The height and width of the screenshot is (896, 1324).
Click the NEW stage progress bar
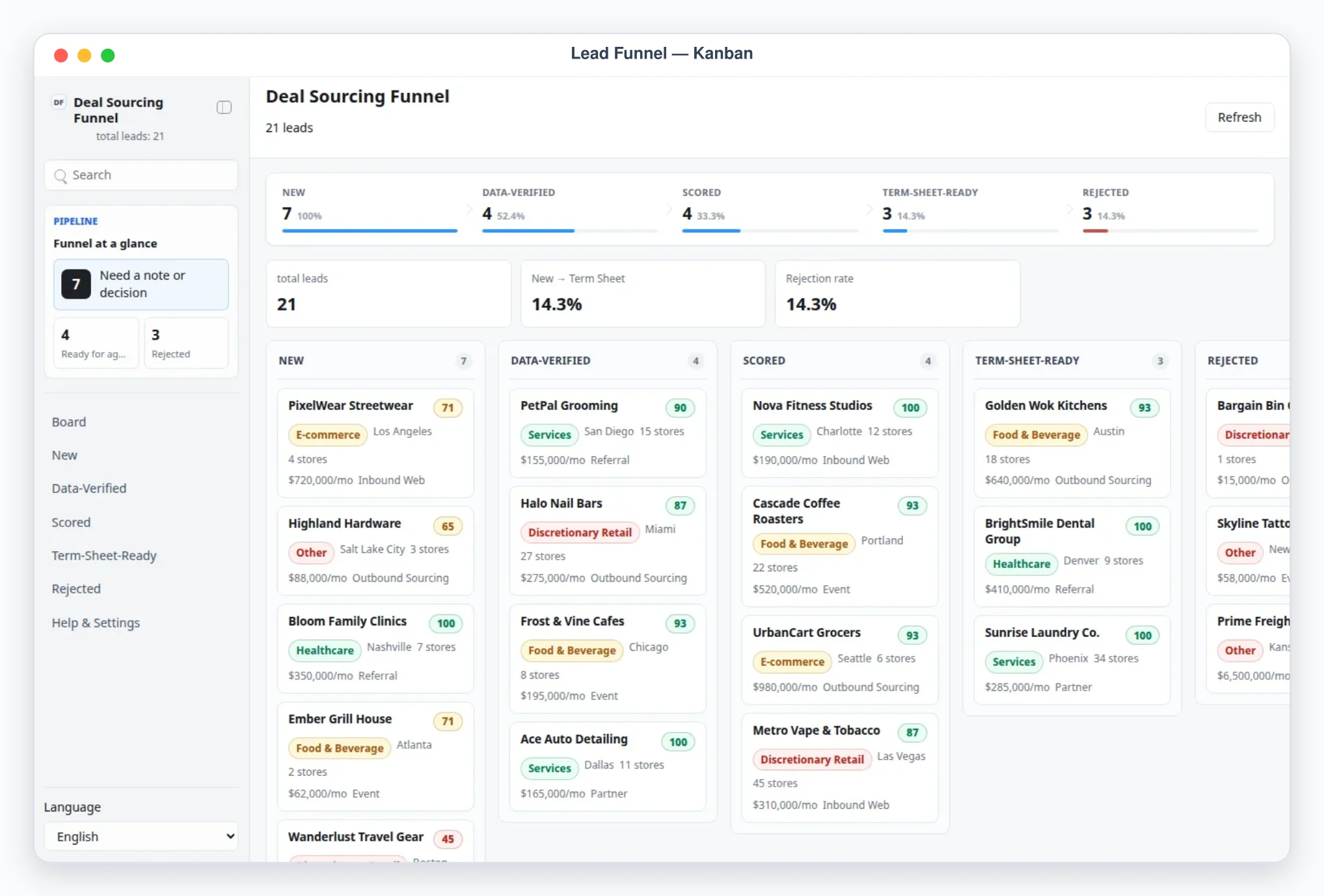tap(370, 230)
